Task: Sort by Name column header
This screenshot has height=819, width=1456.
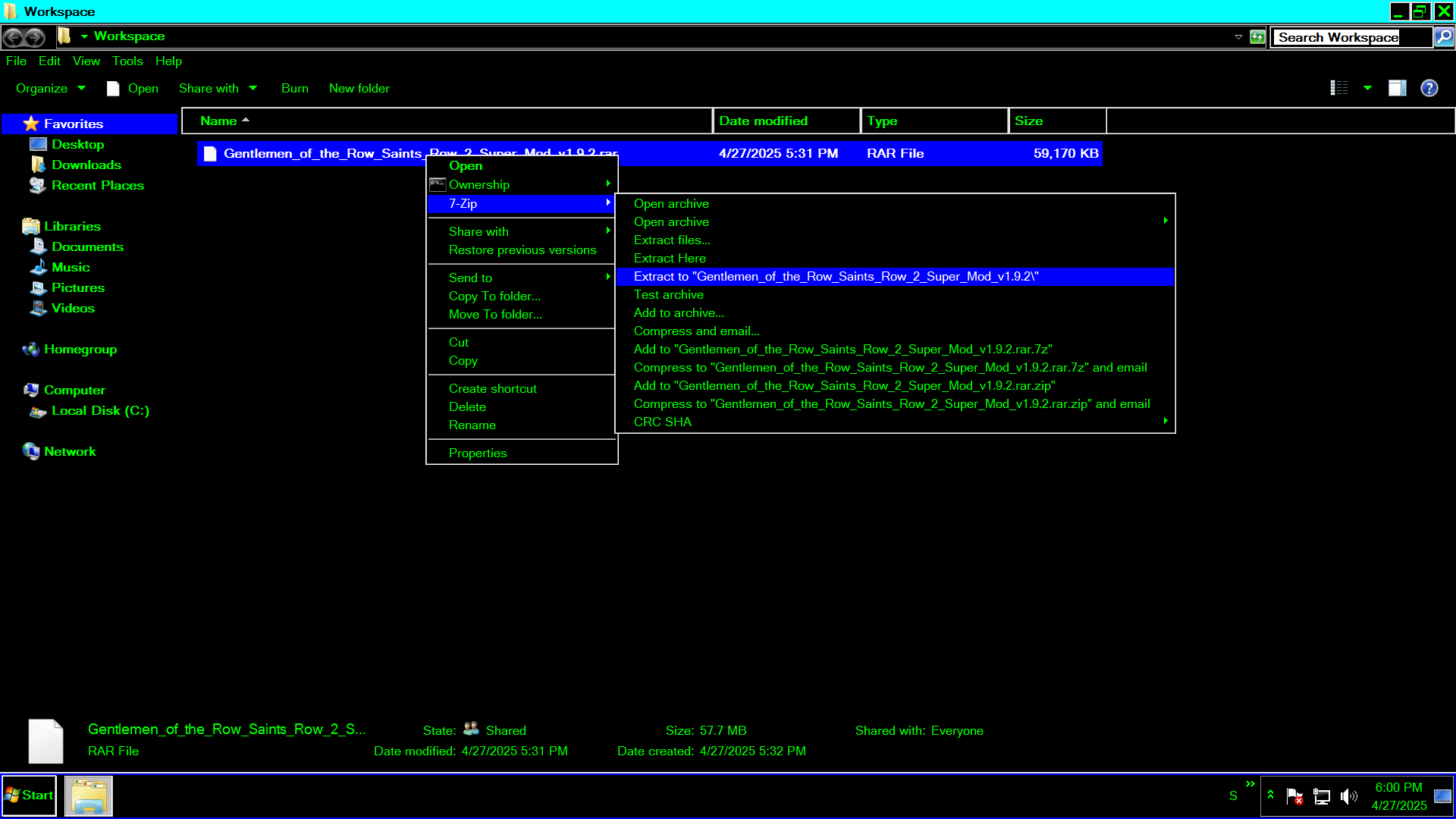Action: pos(447,121)
